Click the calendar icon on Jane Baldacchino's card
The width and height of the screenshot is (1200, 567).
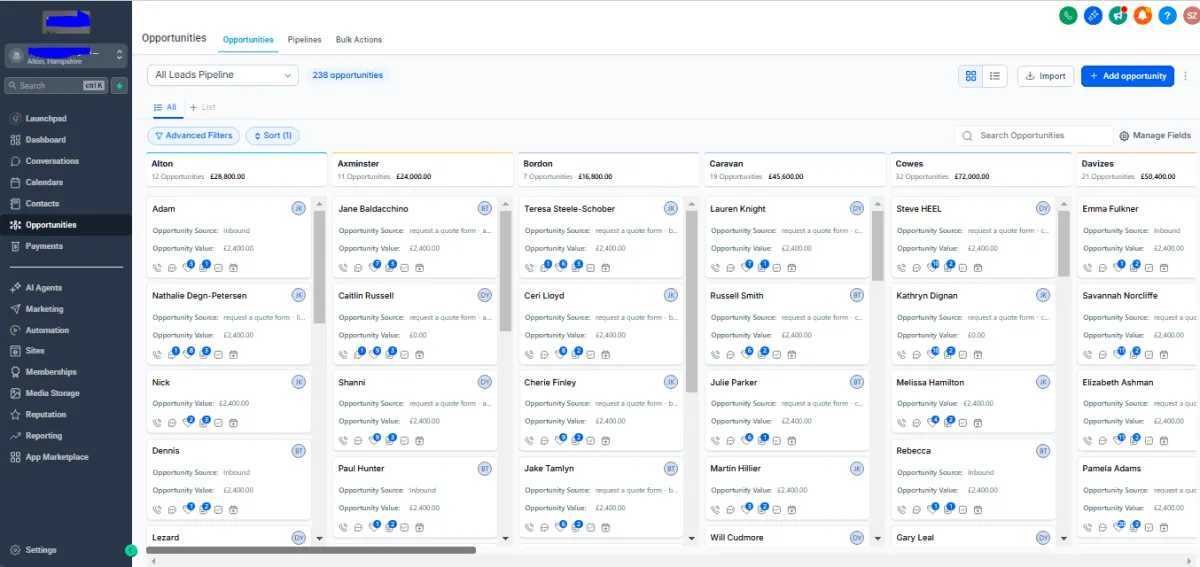(x=420, y=267)
